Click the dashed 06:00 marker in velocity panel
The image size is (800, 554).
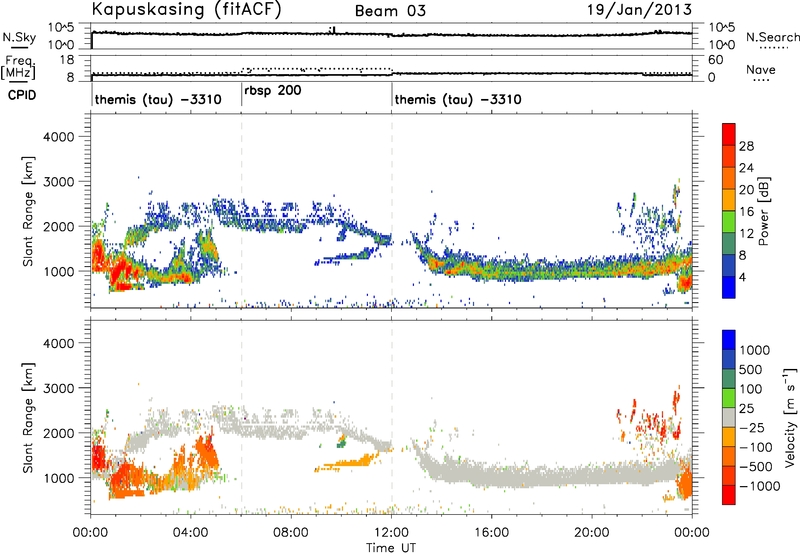click(241, 417)
